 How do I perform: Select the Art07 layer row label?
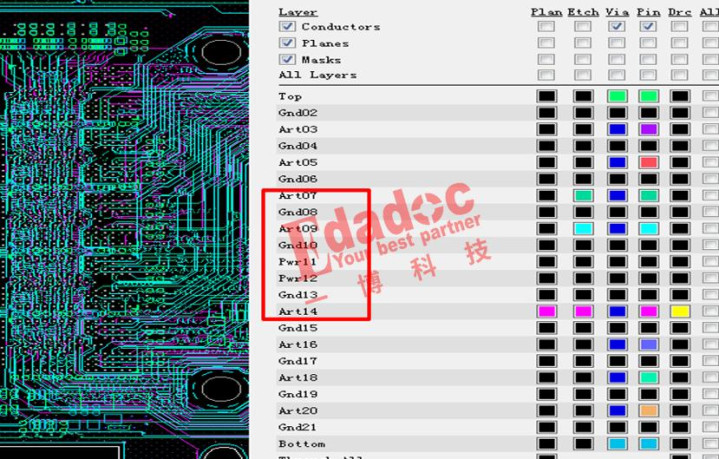(298, 196)
